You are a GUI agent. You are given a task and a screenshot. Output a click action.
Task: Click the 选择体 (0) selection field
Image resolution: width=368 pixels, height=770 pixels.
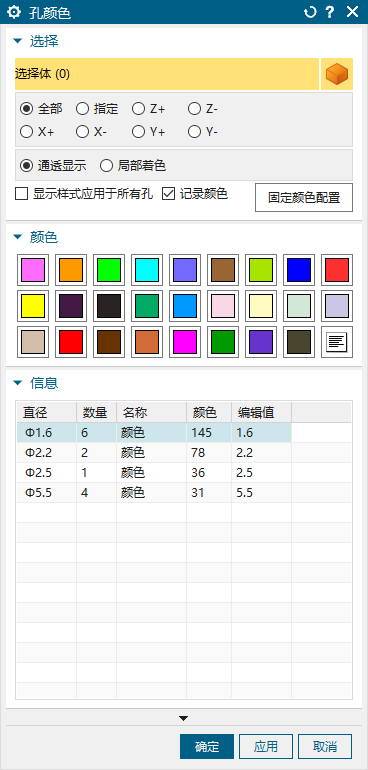[167, 74]
